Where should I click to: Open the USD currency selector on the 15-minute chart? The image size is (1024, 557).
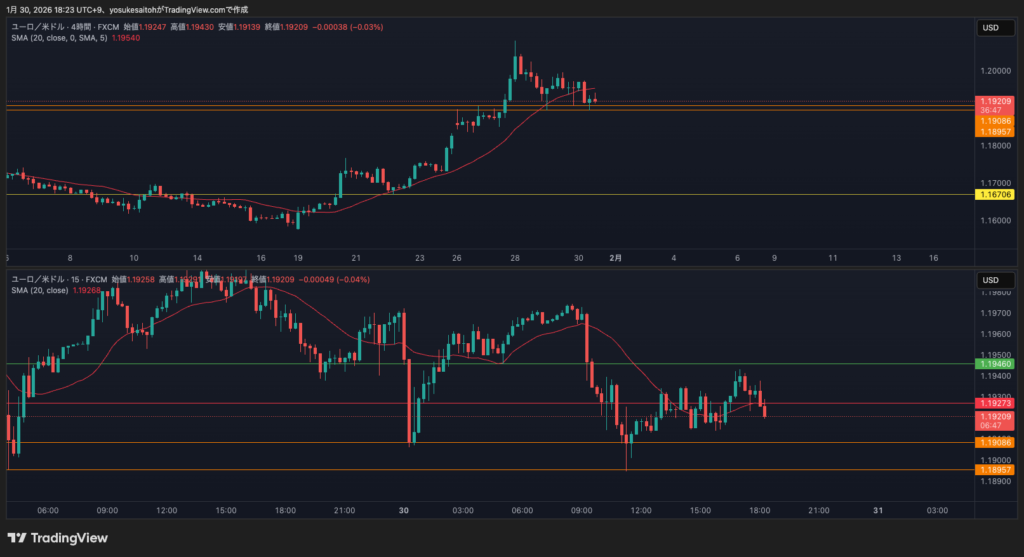988,279
